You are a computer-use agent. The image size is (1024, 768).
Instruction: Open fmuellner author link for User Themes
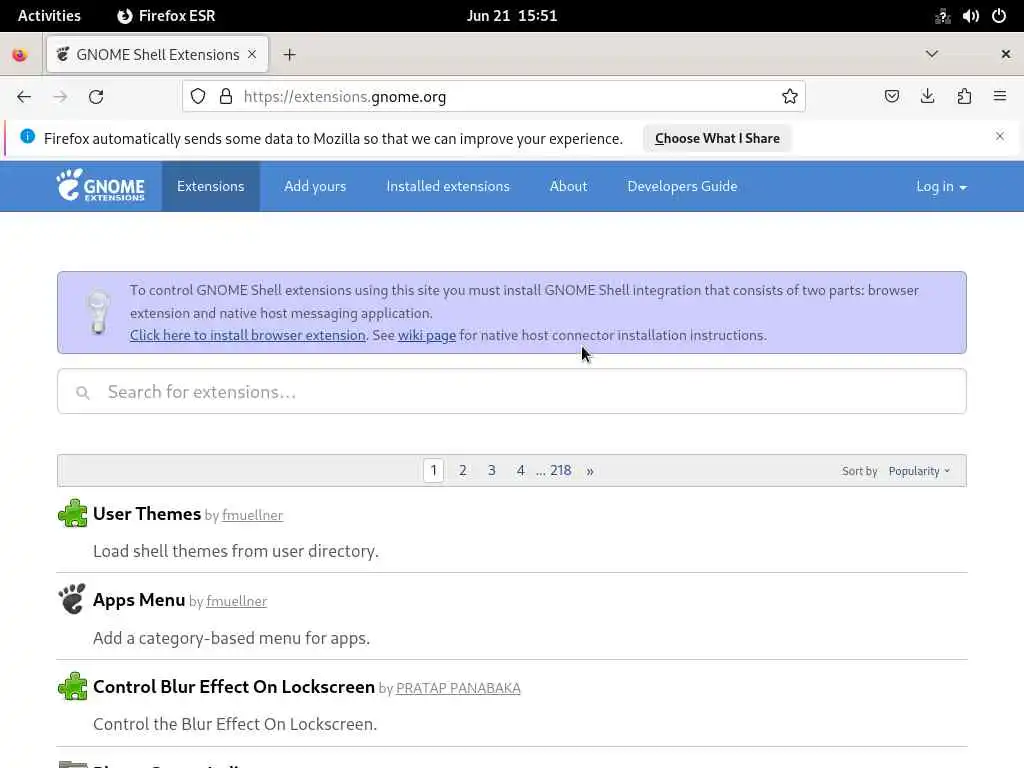coord(252,515)
